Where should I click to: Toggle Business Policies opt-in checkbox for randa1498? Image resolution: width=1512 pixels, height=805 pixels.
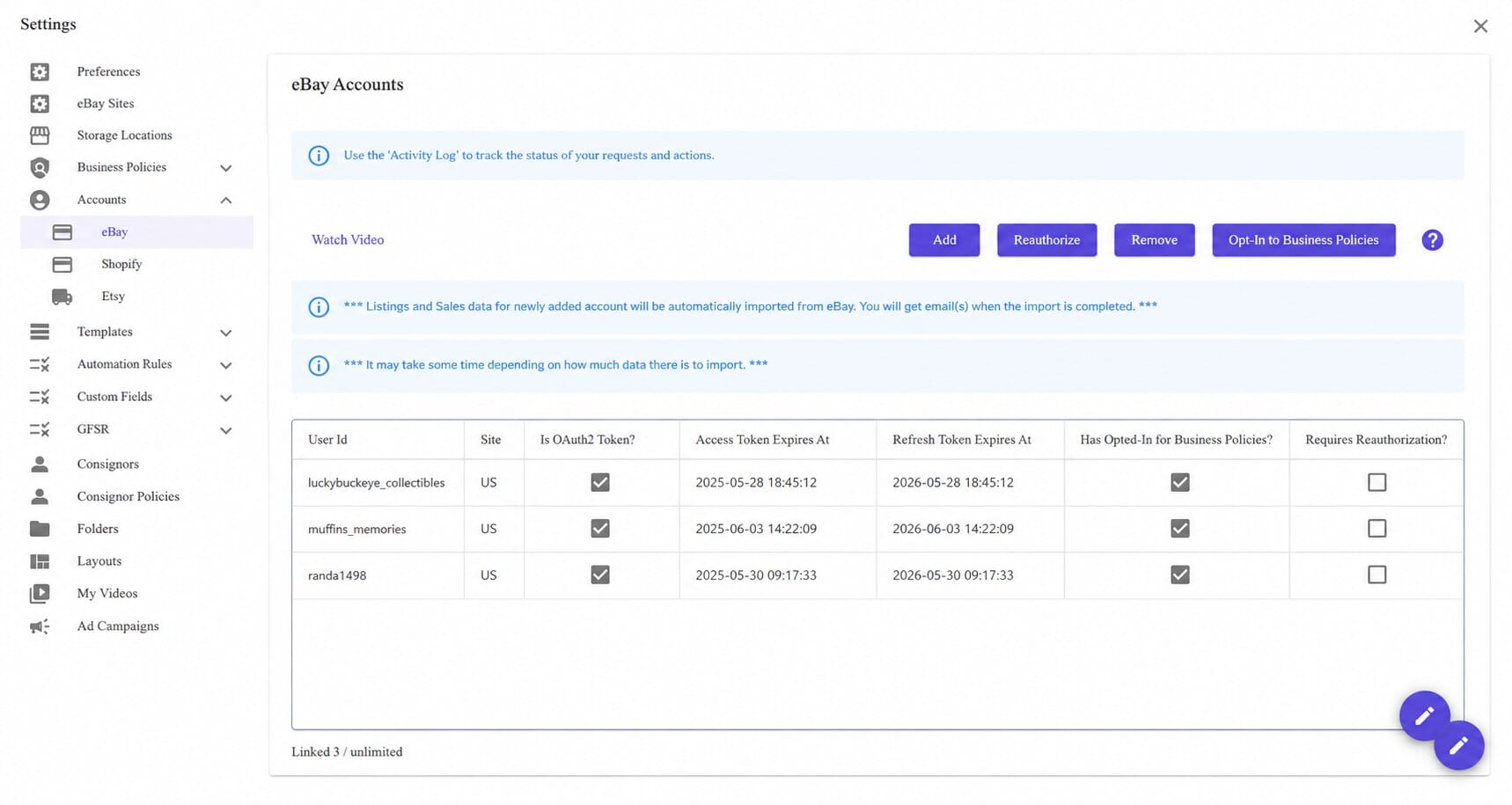(x=1180, y=575)
